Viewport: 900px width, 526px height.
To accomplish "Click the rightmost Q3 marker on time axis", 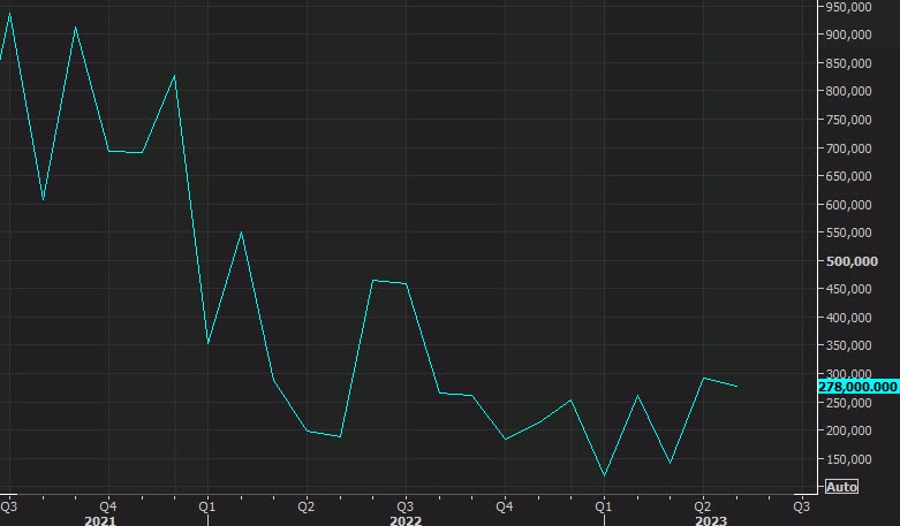I will (x=801, y=505).
